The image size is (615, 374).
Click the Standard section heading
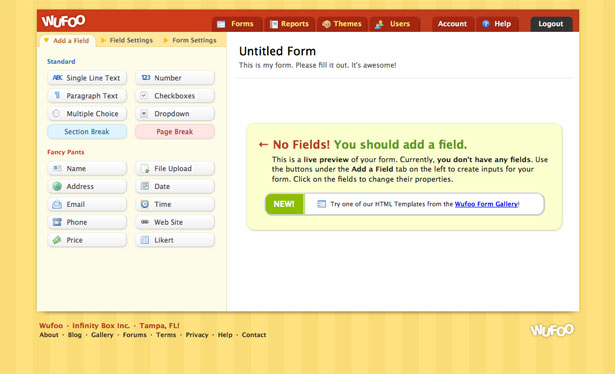pos(61,62)
